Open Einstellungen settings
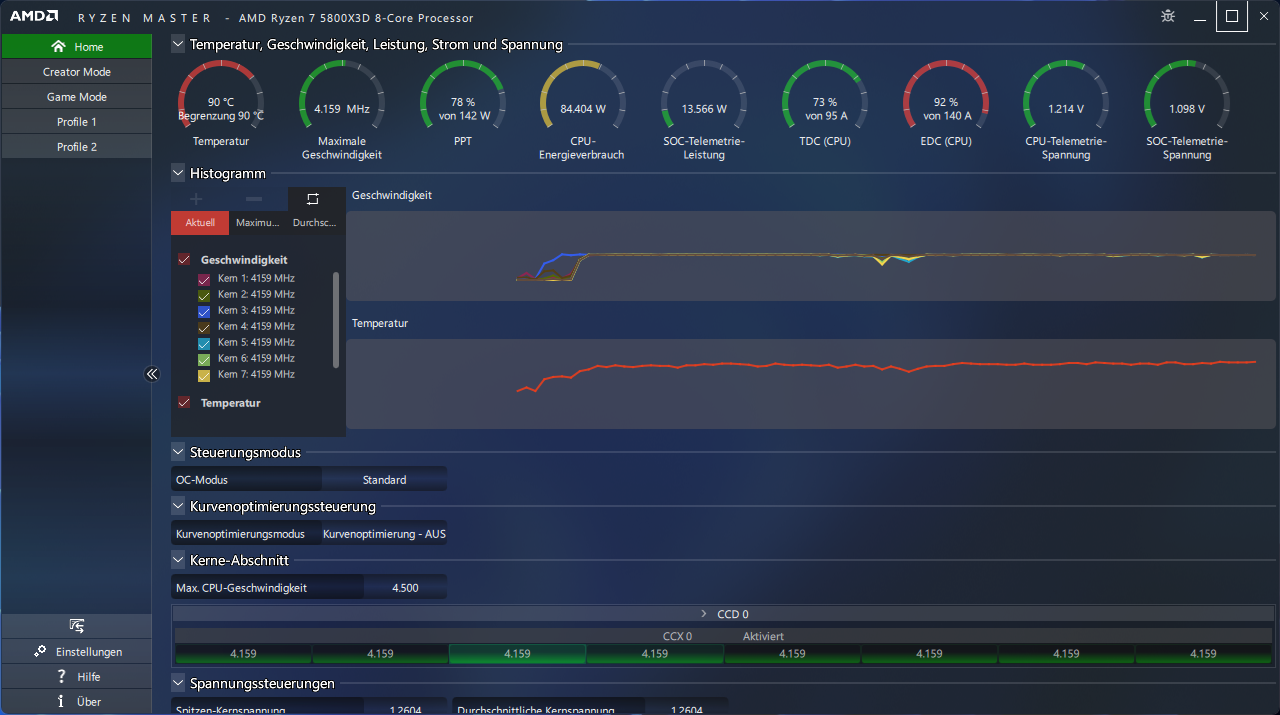 coord(77,651)
